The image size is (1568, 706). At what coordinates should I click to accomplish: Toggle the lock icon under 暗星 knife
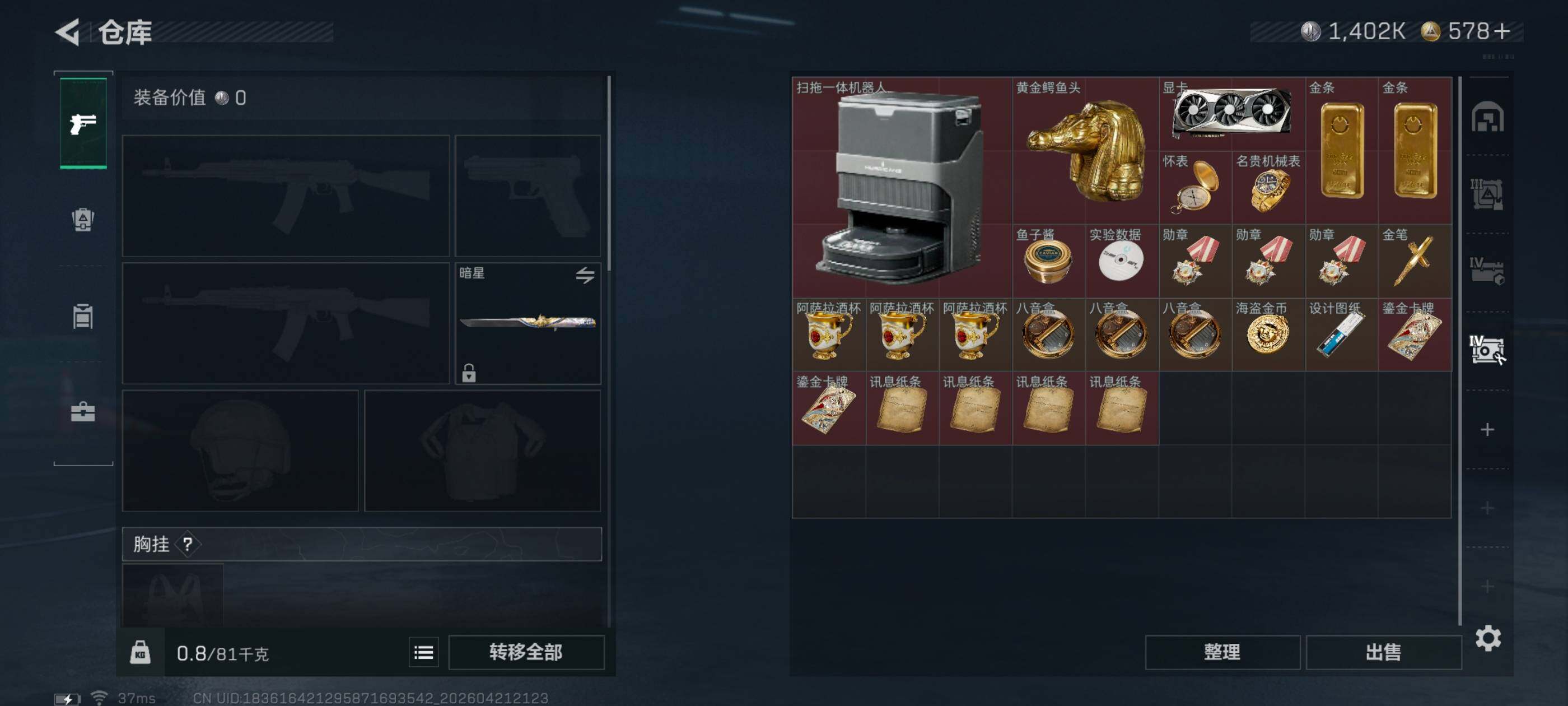pyautogui.click(x=468, y=372)
